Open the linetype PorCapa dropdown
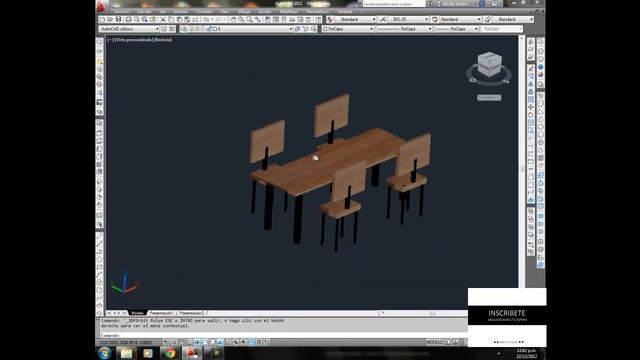 [404, 29]
